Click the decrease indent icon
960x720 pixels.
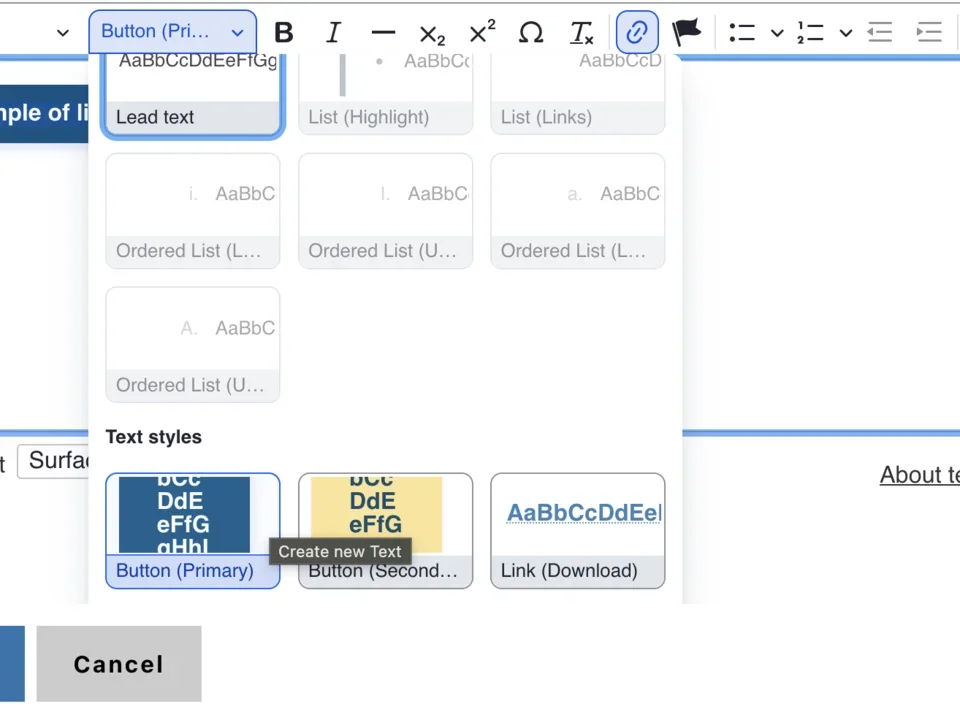click(879, 32)
